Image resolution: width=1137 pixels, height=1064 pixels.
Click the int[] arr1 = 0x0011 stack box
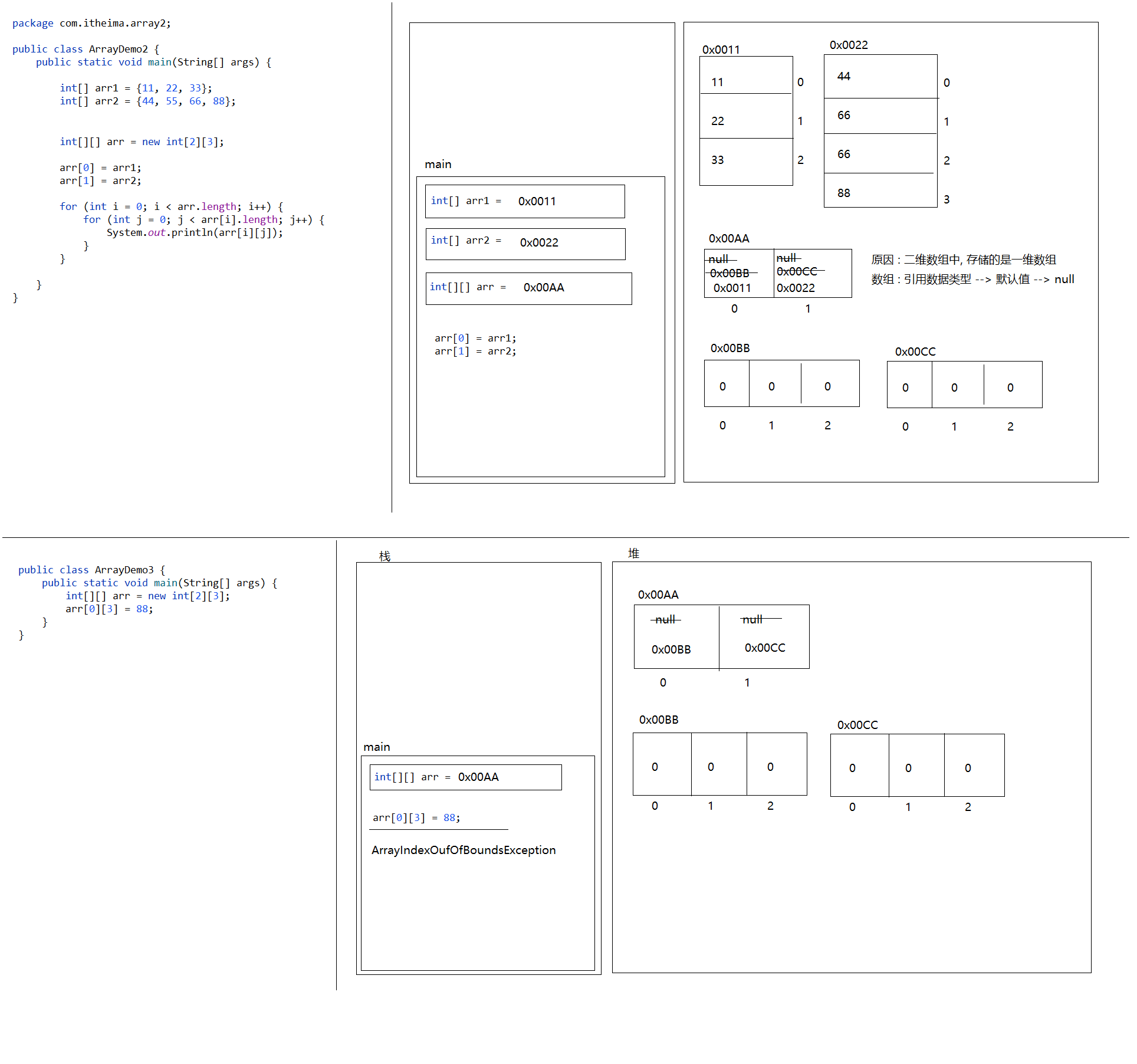pos(524,202)
